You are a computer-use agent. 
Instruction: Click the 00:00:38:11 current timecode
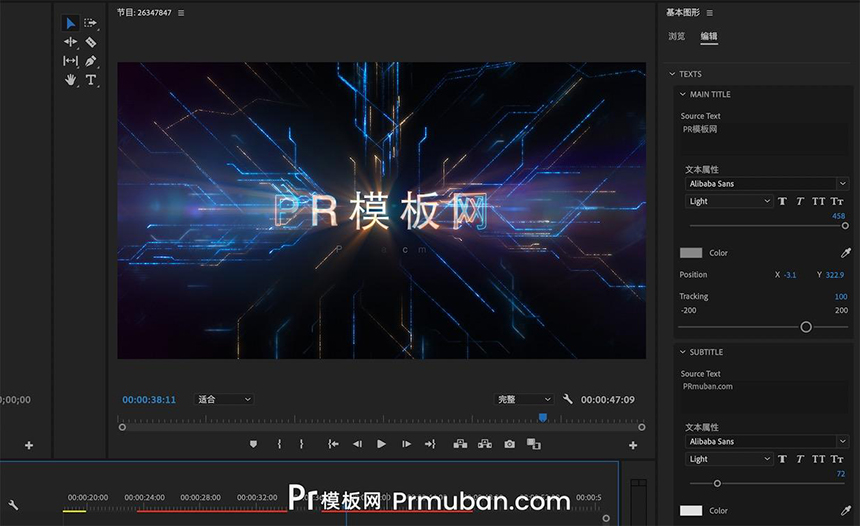[149, 400]
